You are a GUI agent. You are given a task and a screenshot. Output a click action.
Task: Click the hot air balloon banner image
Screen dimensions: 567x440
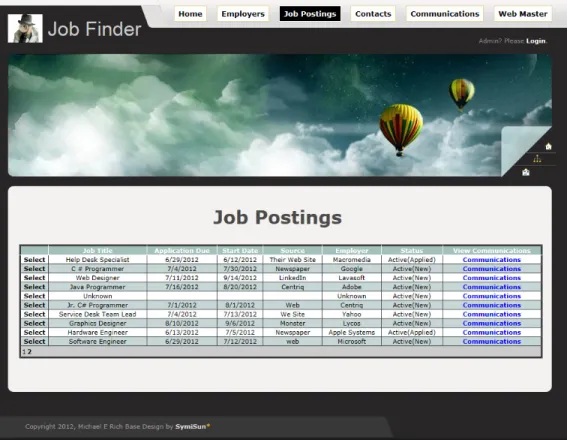coord(280,115)
